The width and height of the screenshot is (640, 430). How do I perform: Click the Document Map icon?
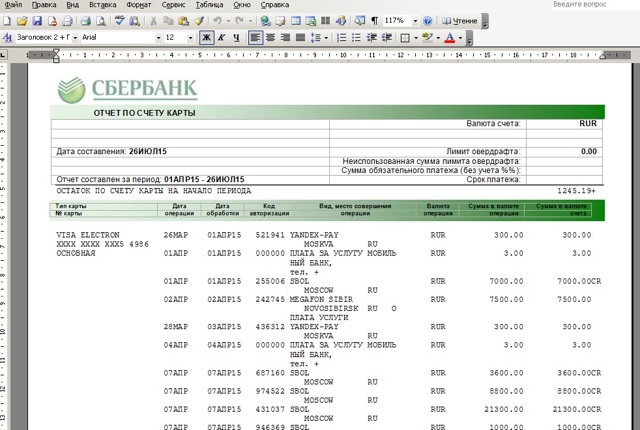coord(359,21)
